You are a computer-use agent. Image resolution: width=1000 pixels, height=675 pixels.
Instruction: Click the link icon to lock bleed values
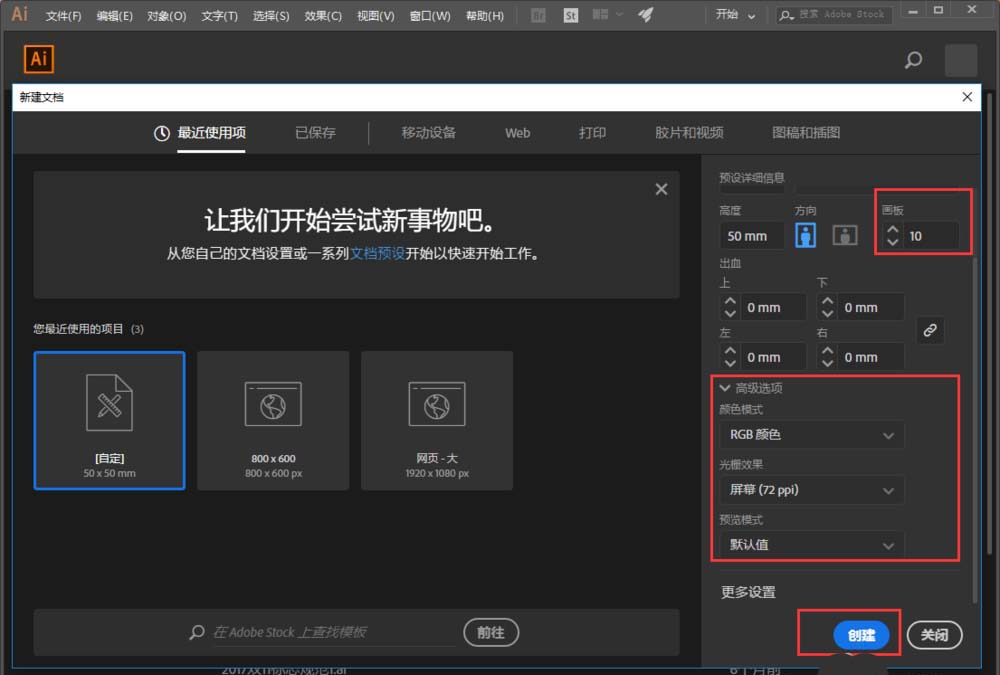click(931, 330)
